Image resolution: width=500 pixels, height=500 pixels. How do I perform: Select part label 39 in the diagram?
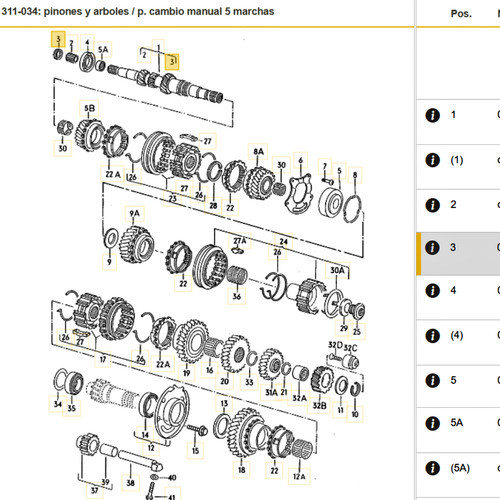(105, 482)
